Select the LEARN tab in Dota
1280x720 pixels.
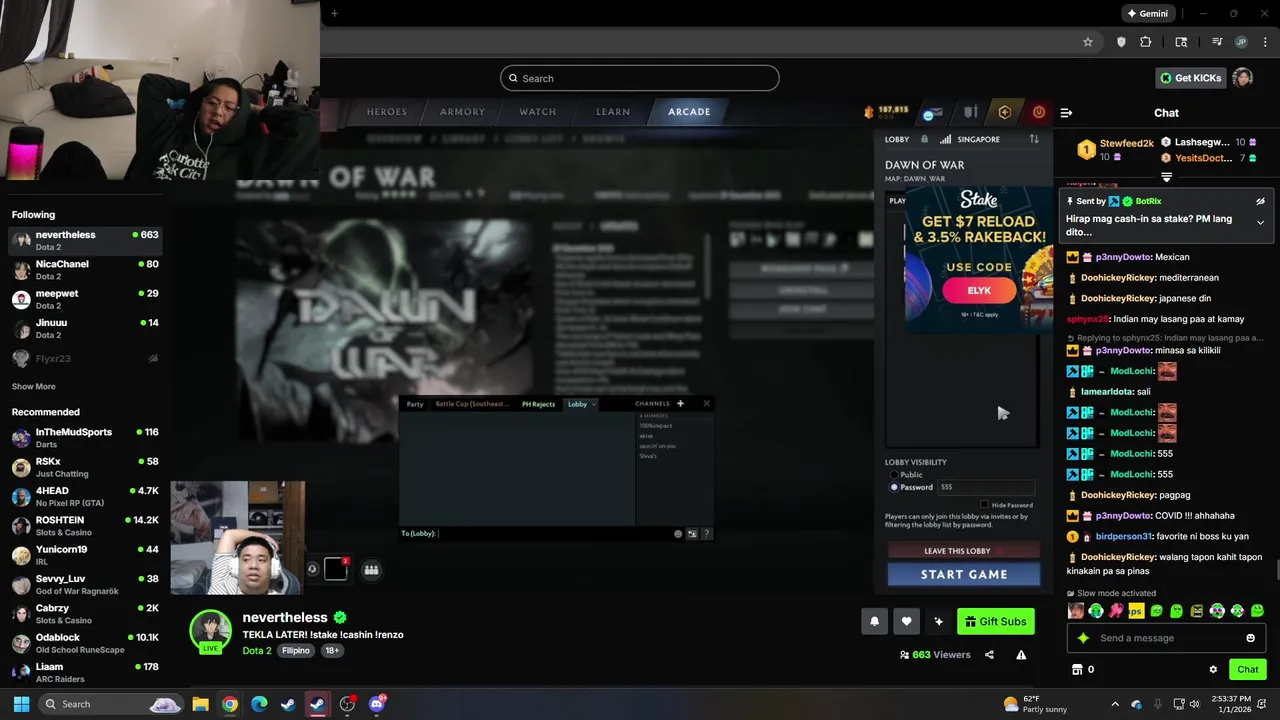[613, 112]
